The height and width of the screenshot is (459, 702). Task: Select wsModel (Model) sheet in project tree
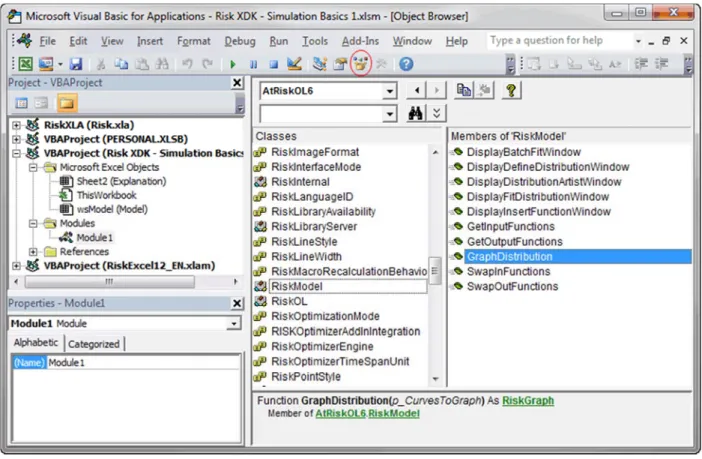[112, 209]
